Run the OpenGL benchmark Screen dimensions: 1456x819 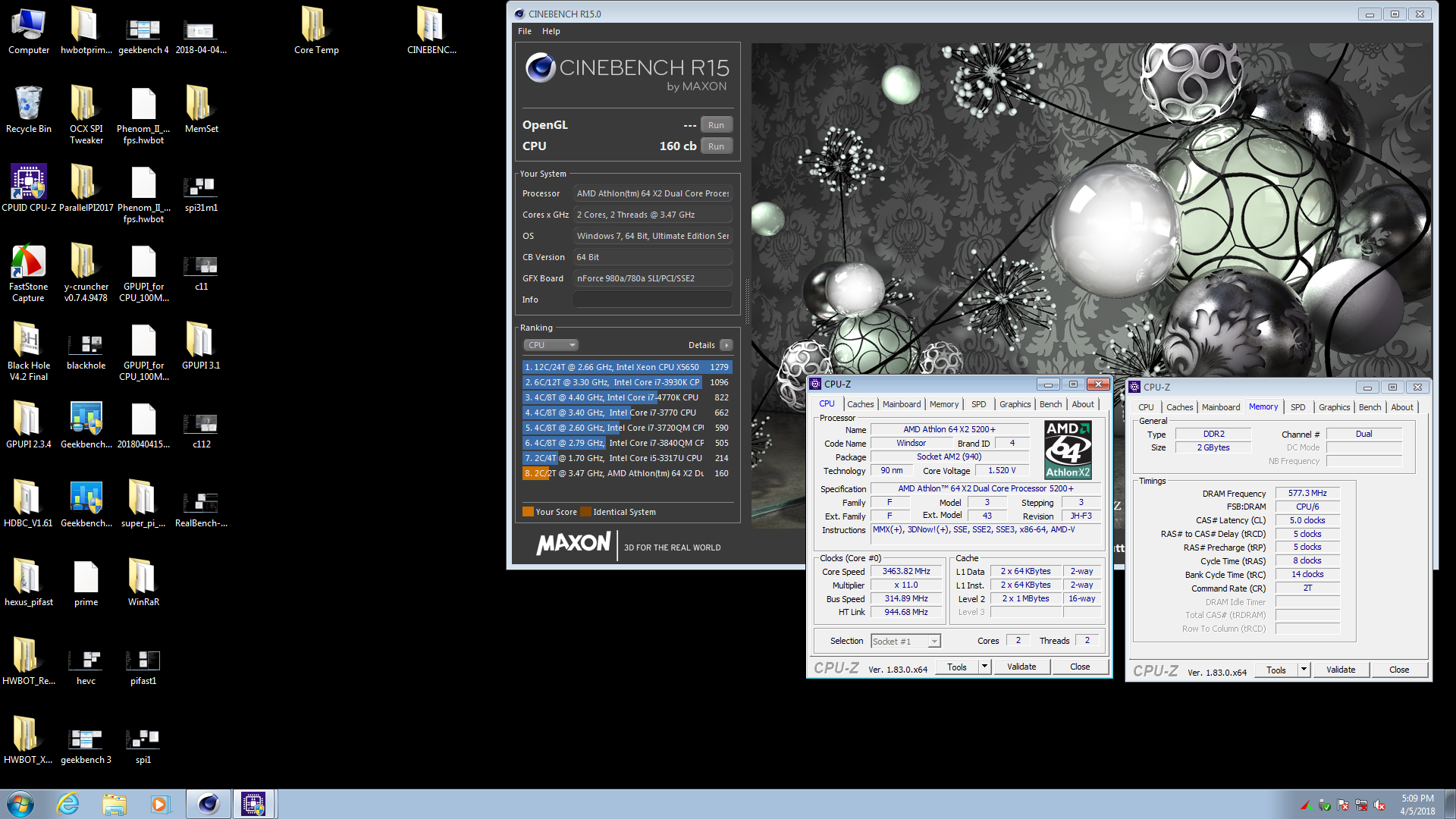(x=716, y=125)
